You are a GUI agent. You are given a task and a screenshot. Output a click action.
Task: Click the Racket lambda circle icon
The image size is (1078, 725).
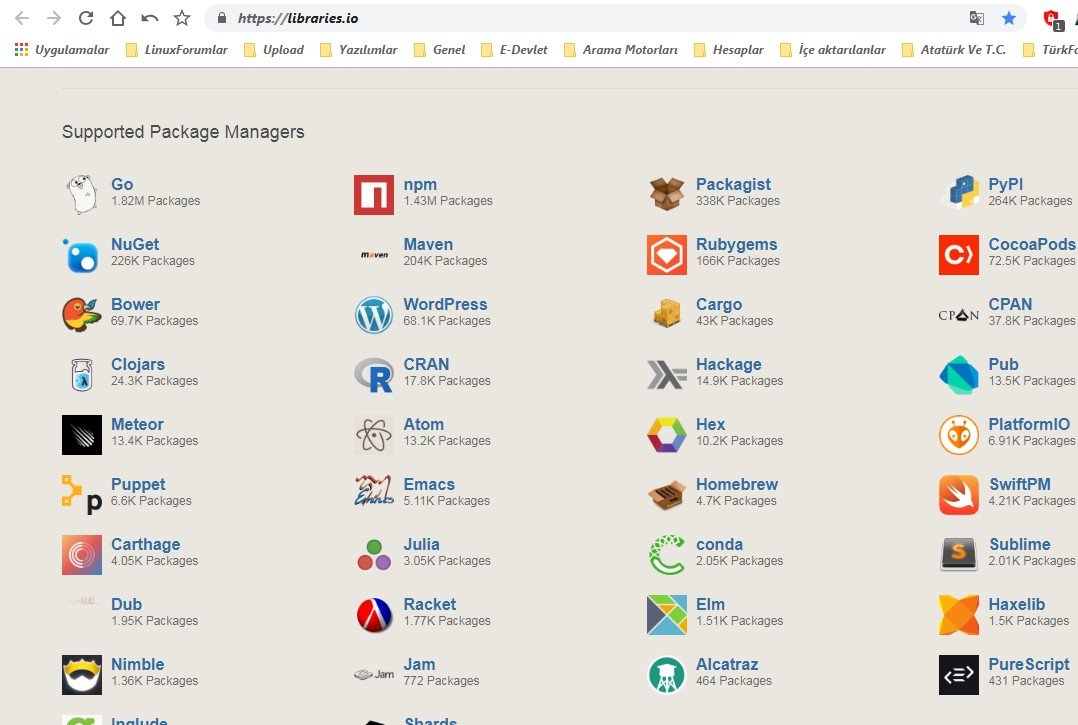click(374, 615)
